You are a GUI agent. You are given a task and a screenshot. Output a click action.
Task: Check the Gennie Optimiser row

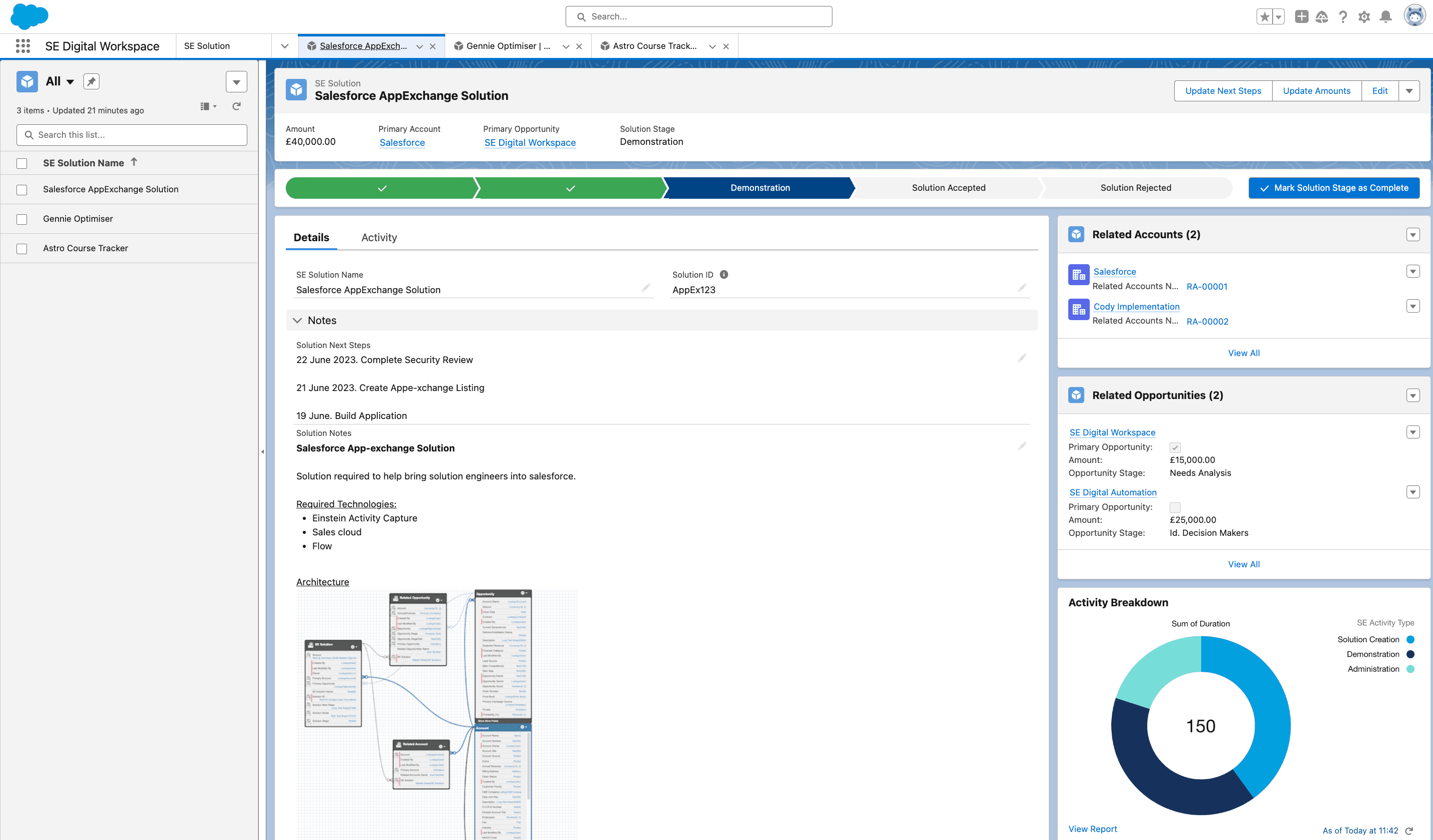[x=21, y=219]
